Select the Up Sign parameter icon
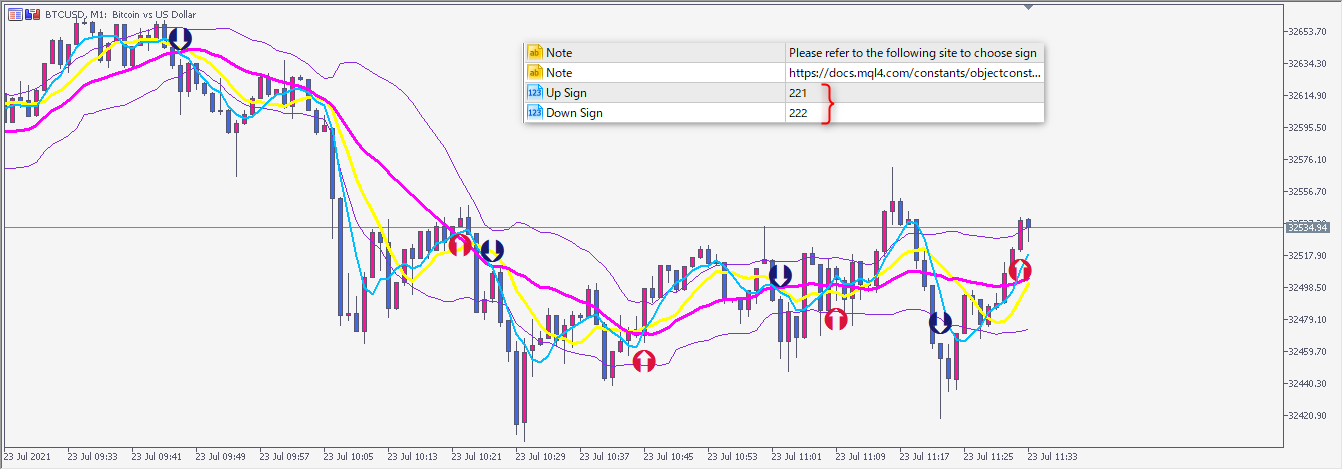 [534, 92]
